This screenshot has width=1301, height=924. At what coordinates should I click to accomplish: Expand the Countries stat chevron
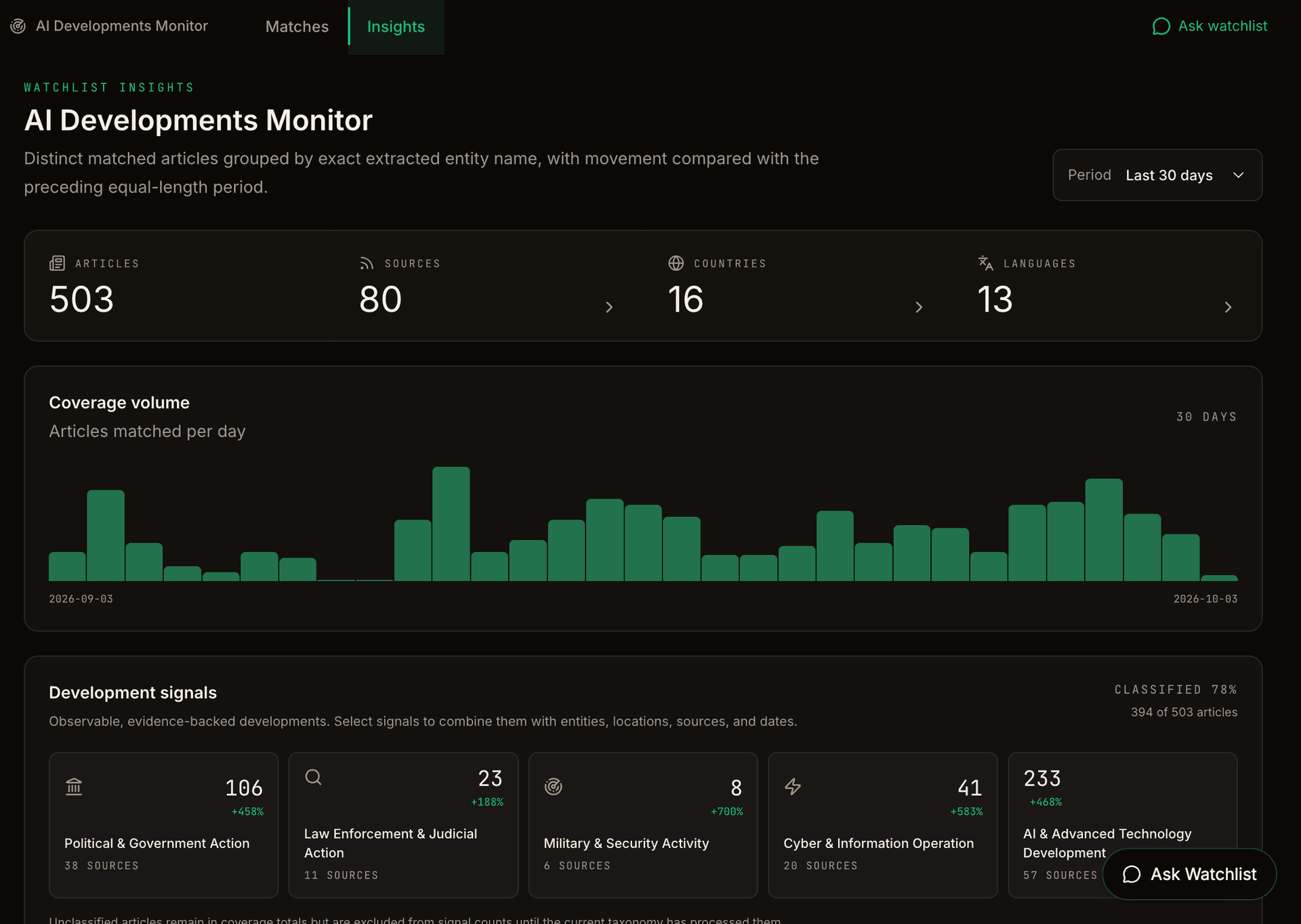tap(919, 307)
